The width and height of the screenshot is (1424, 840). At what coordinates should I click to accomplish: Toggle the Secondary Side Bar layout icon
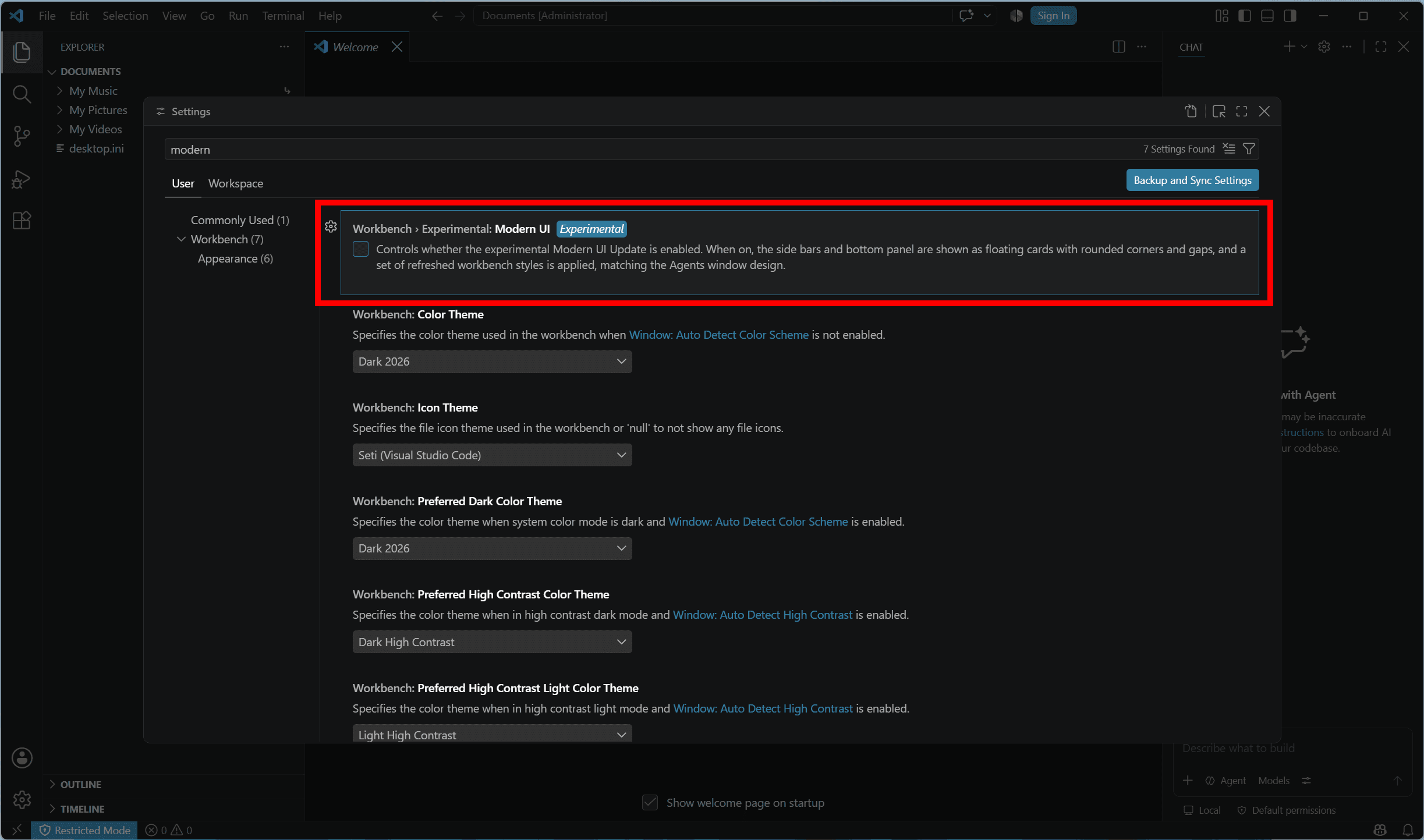pos(1290,16)
